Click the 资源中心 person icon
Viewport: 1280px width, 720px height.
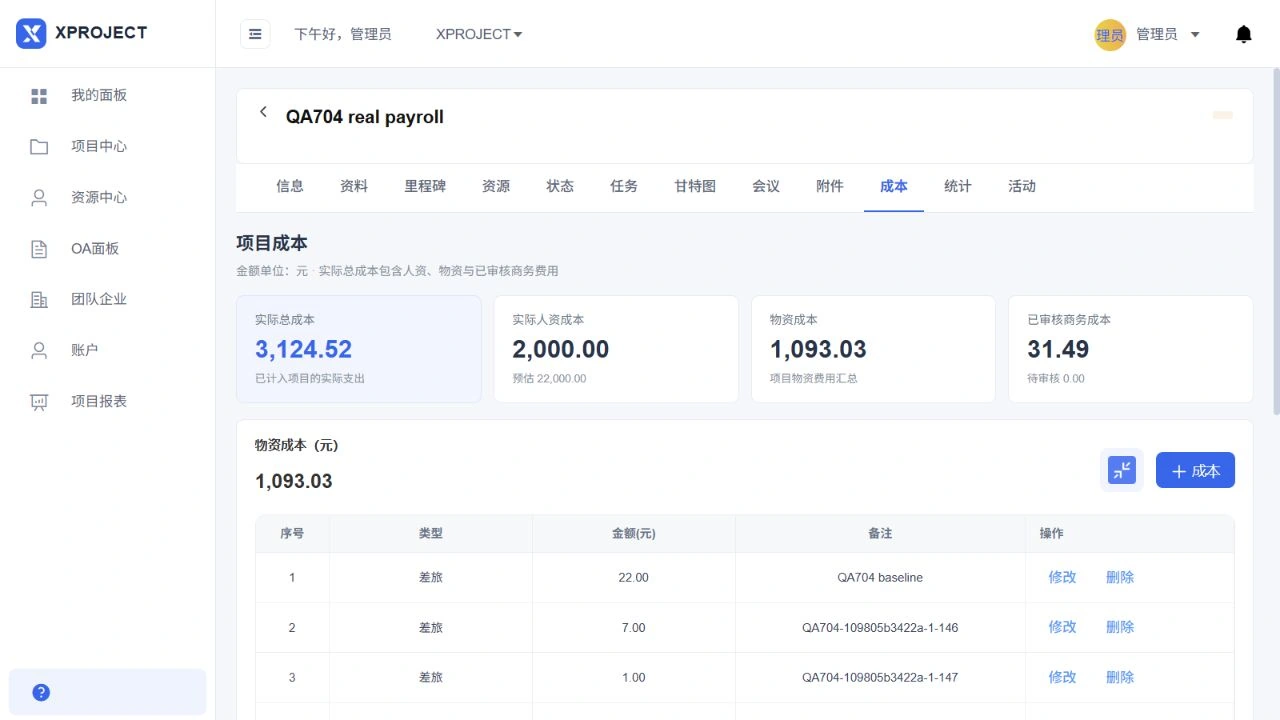pyautogui.click(x=39, y=198)
